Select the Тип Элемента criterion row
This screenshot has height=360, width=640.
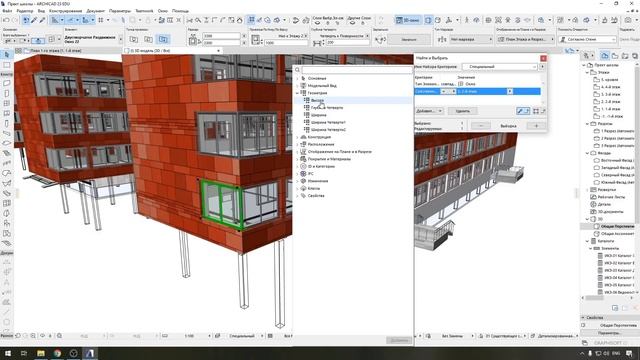478,84
